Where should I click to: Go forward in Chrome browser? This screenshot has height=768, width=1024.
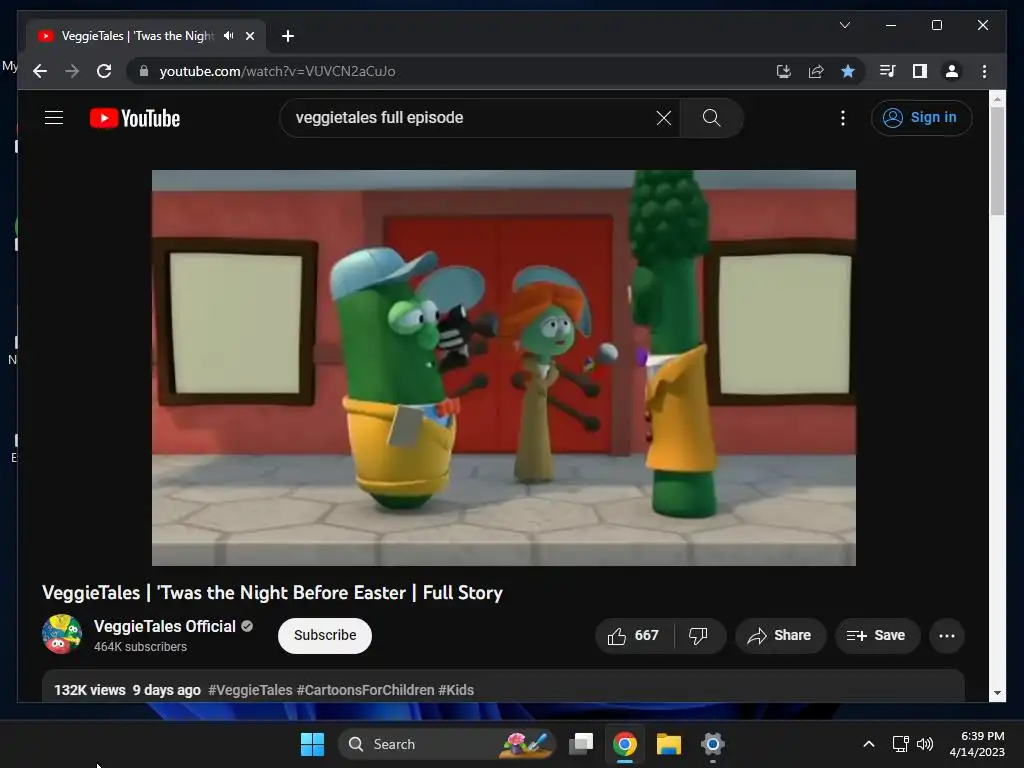click(x=72, y=71)
